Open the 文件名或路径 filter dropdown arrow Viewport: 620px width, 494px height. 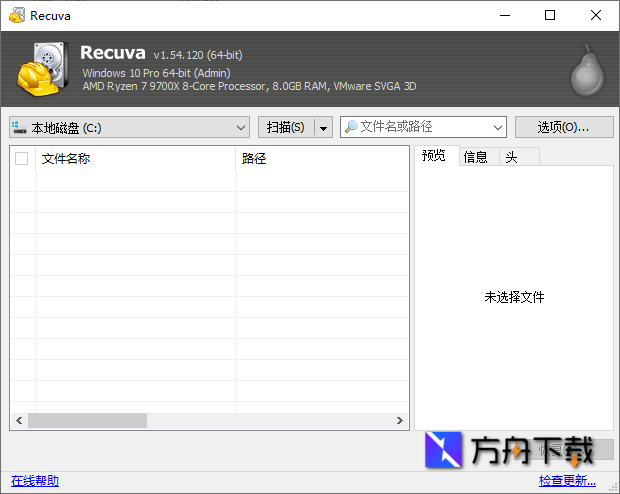(x=498, y=127)
